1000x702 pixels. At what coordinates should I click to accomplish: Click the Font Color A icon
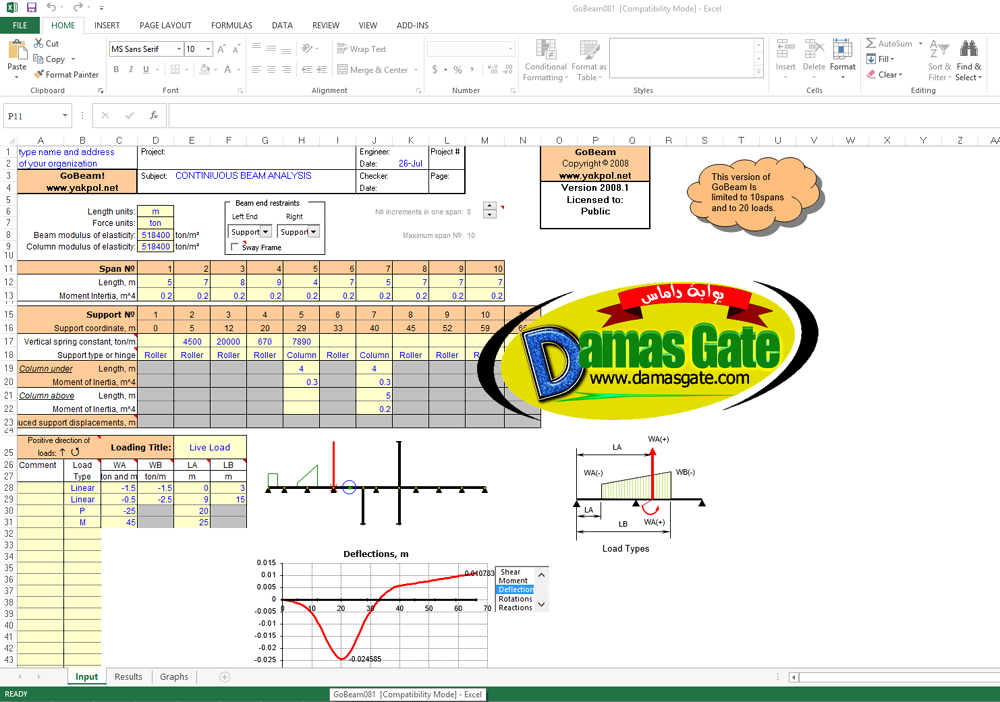click(228, 69)
